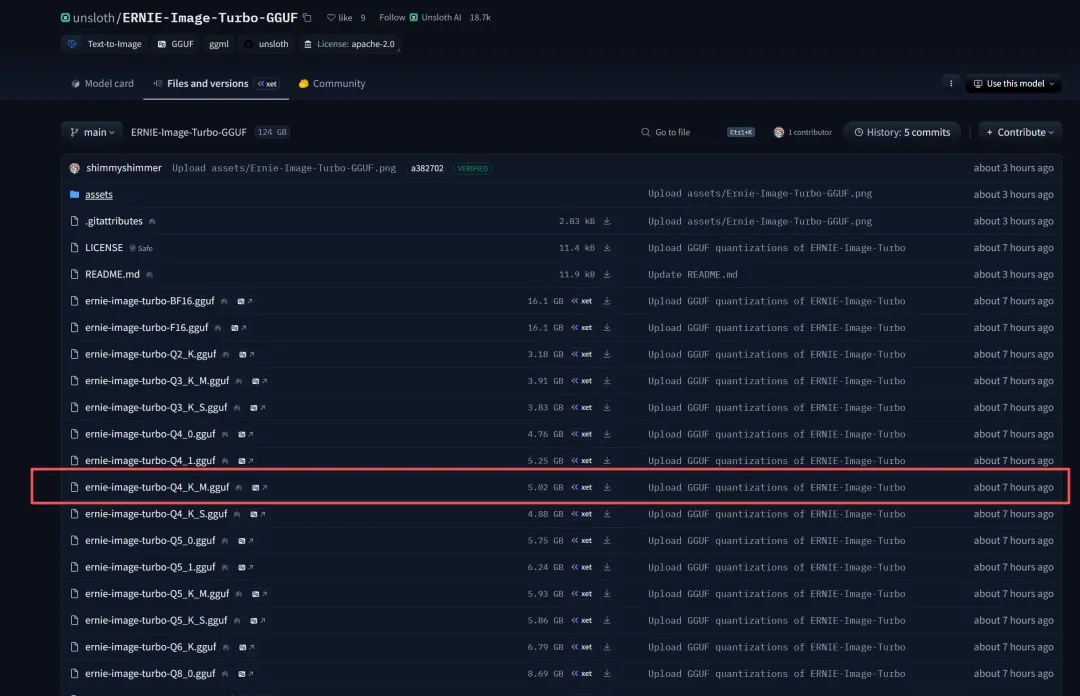Click the Safe badge next to LICENSE
Screen dimensions: 1080x696
coord(141,248)
